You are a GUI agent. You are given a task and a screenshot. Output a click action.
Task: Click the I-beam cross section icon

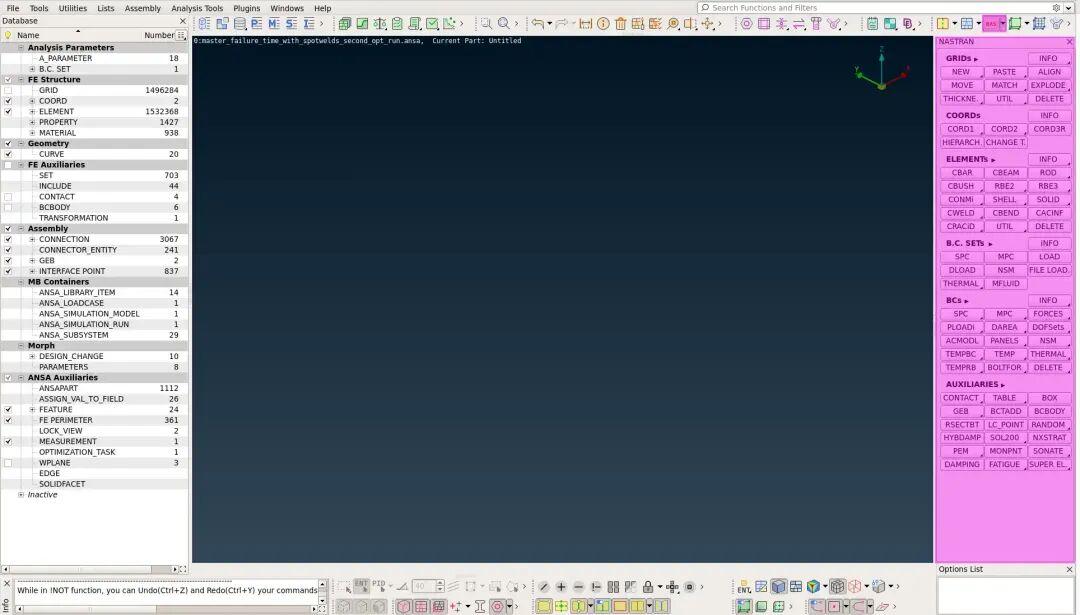479,607
